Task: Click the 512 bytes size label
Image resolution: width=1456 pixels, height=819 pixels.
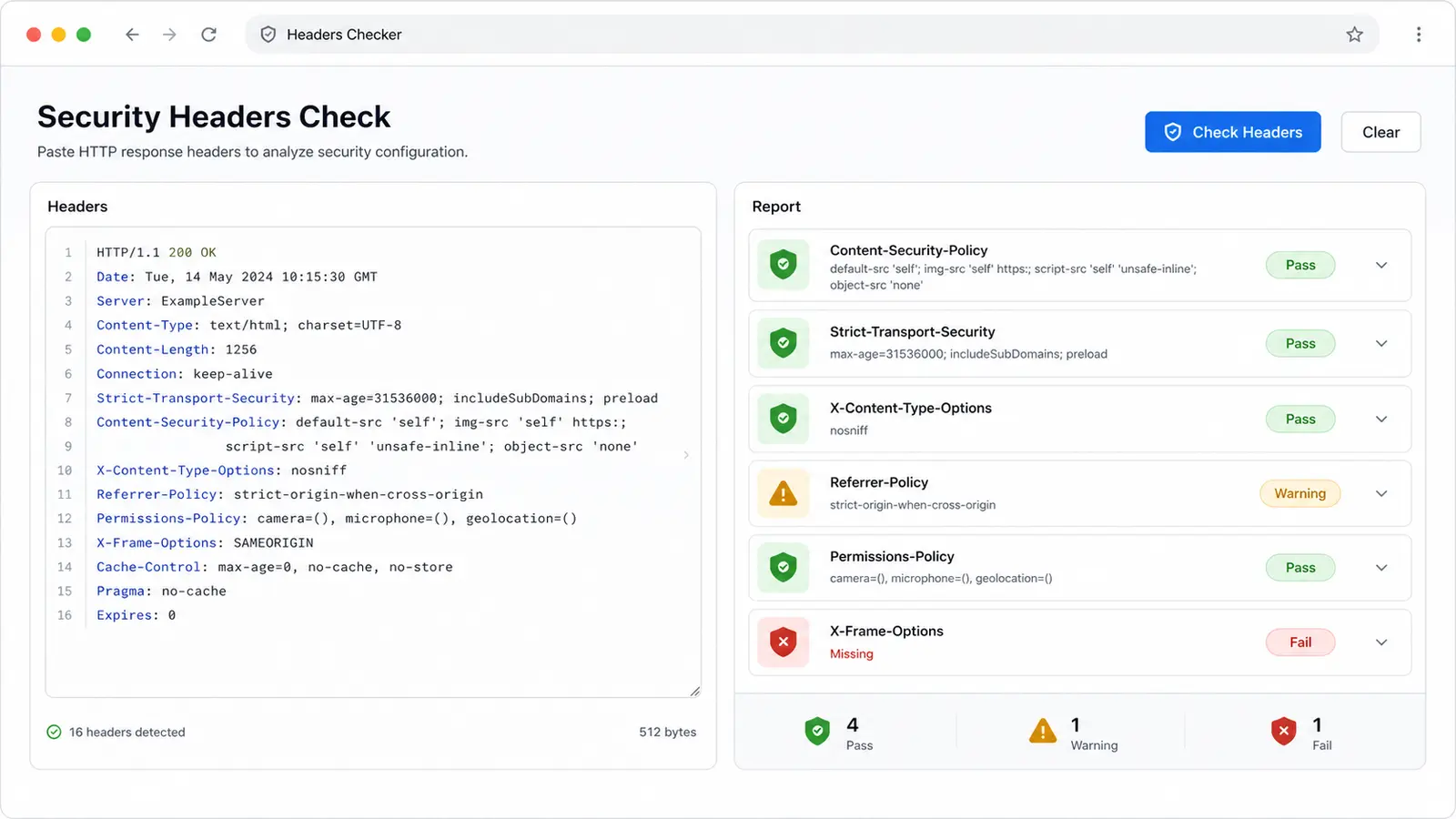Action: pos(667,732)
